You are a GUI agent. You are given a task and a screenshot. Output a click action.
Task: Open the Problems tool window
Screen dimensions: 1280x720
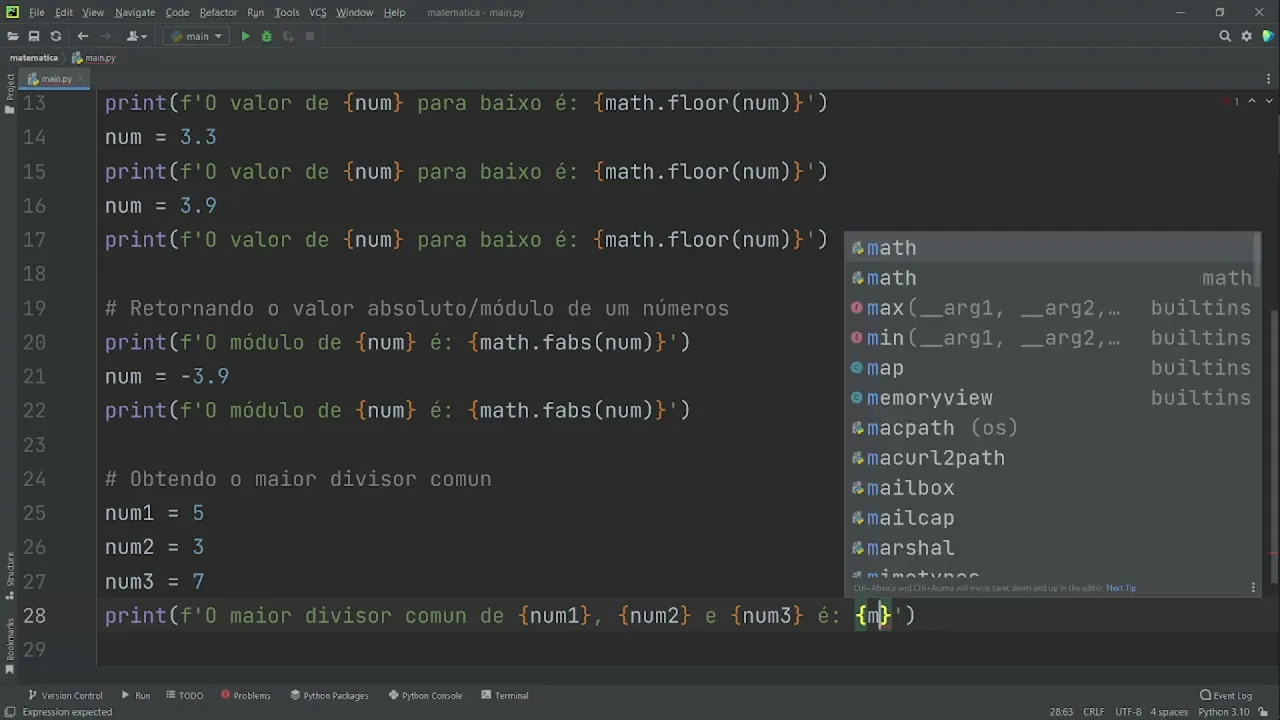[x=246, y=695]
